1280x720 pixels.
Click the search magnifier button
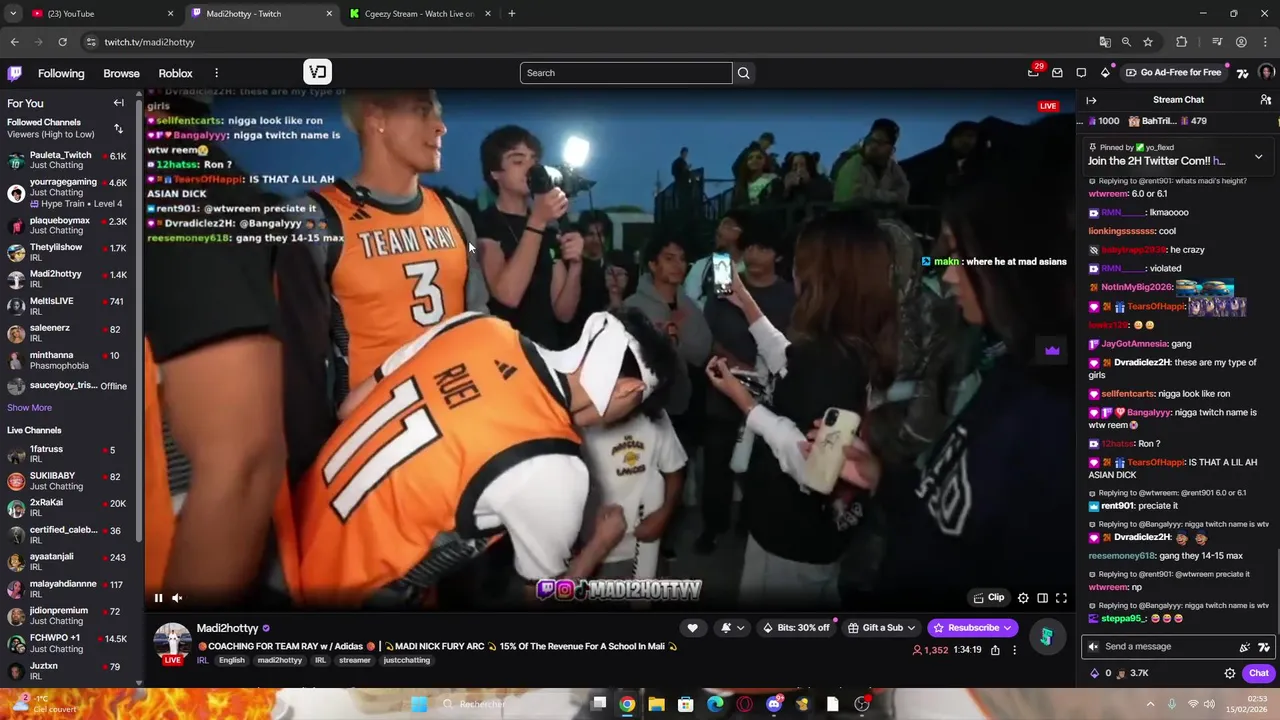[743, 73]
